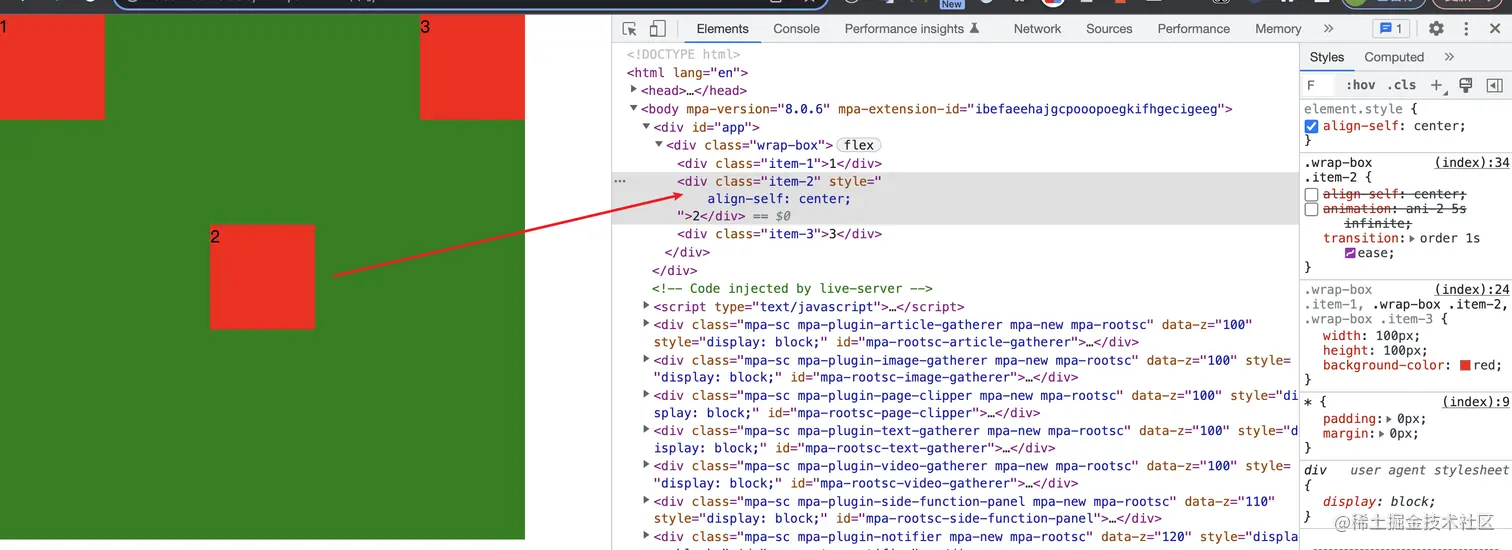Image resolution: width=1512 pixels, height=550 pixels.
Task: Click the 'Code injected by live-server' comment
Action: pos(792,288)
